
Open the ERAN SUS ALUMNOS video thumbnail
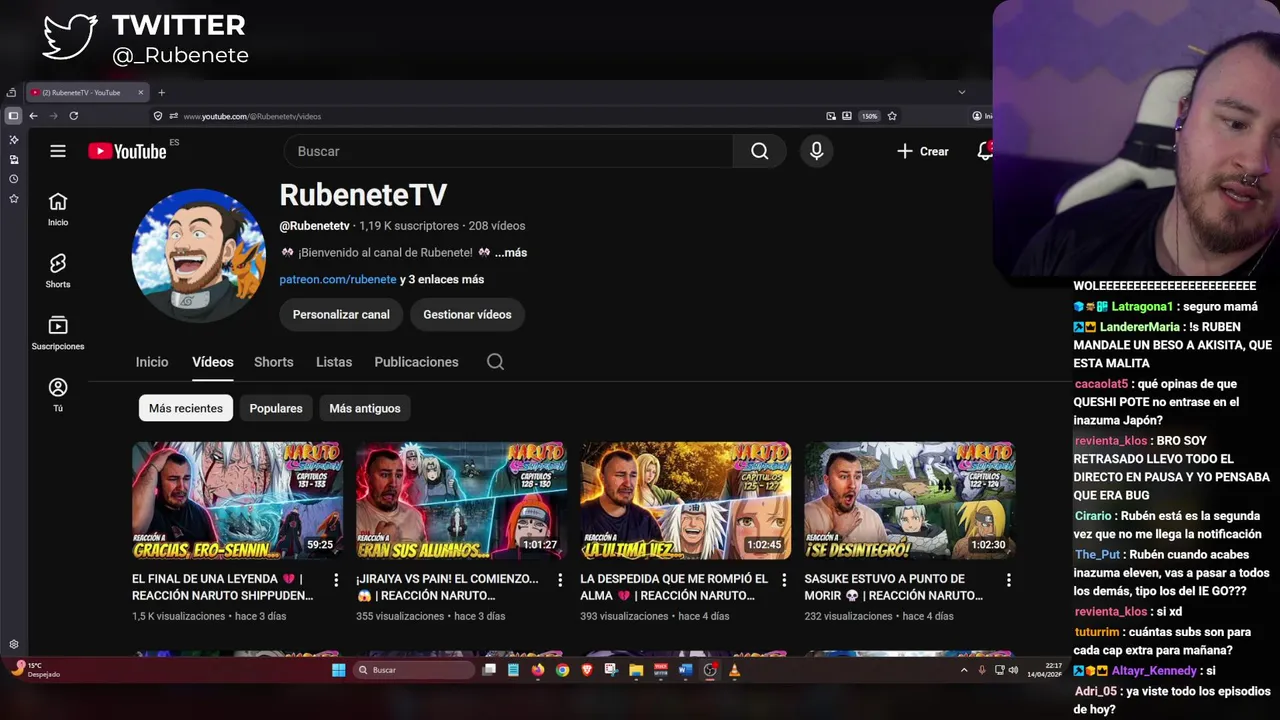pos(461,500)
